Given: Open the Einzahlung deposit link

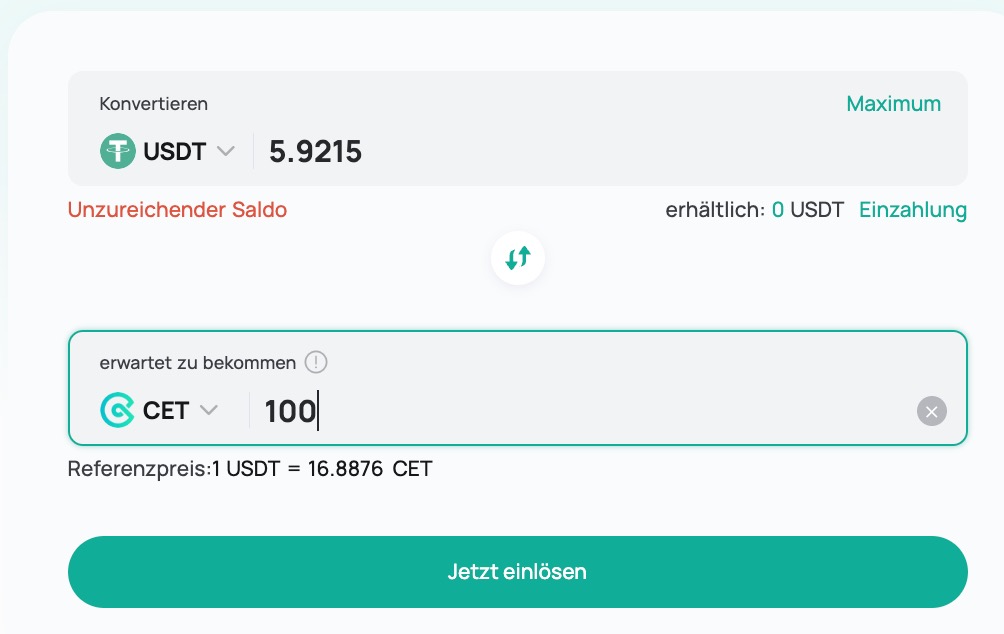Looking at the screenshot, I should (x=913, y=210).
